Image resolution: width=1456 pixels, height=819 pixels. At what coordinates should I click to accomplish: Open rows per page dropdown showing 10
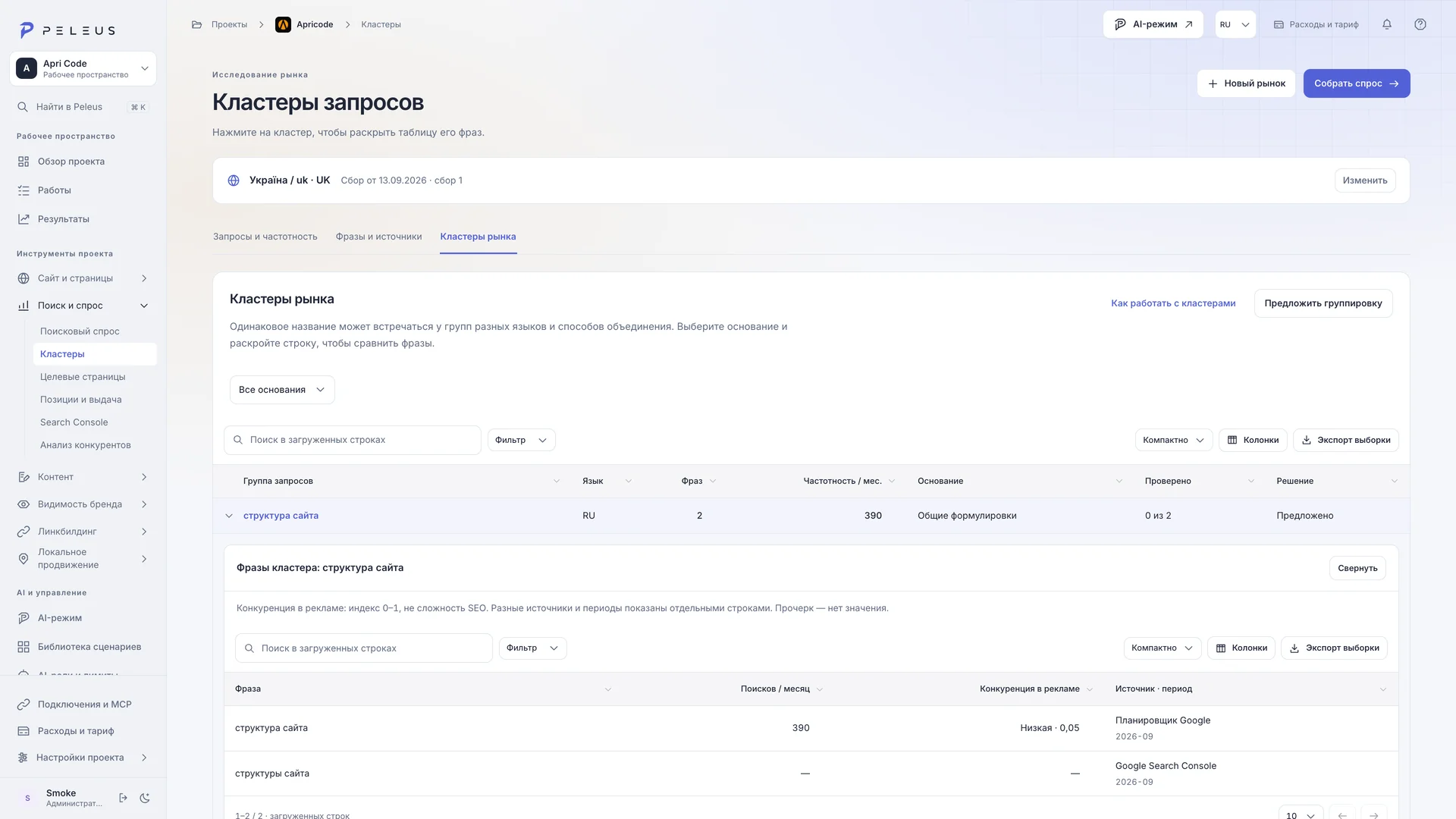tap(1301, 815)
